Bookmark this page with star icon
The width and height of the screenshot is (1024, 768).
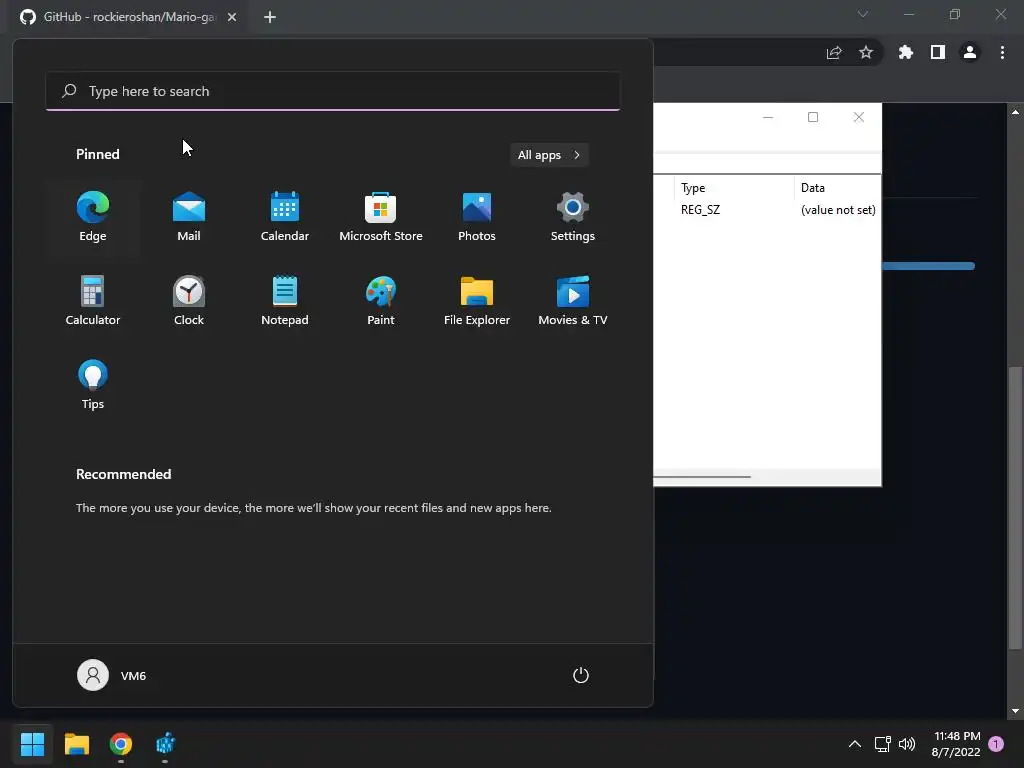[866, 52]
